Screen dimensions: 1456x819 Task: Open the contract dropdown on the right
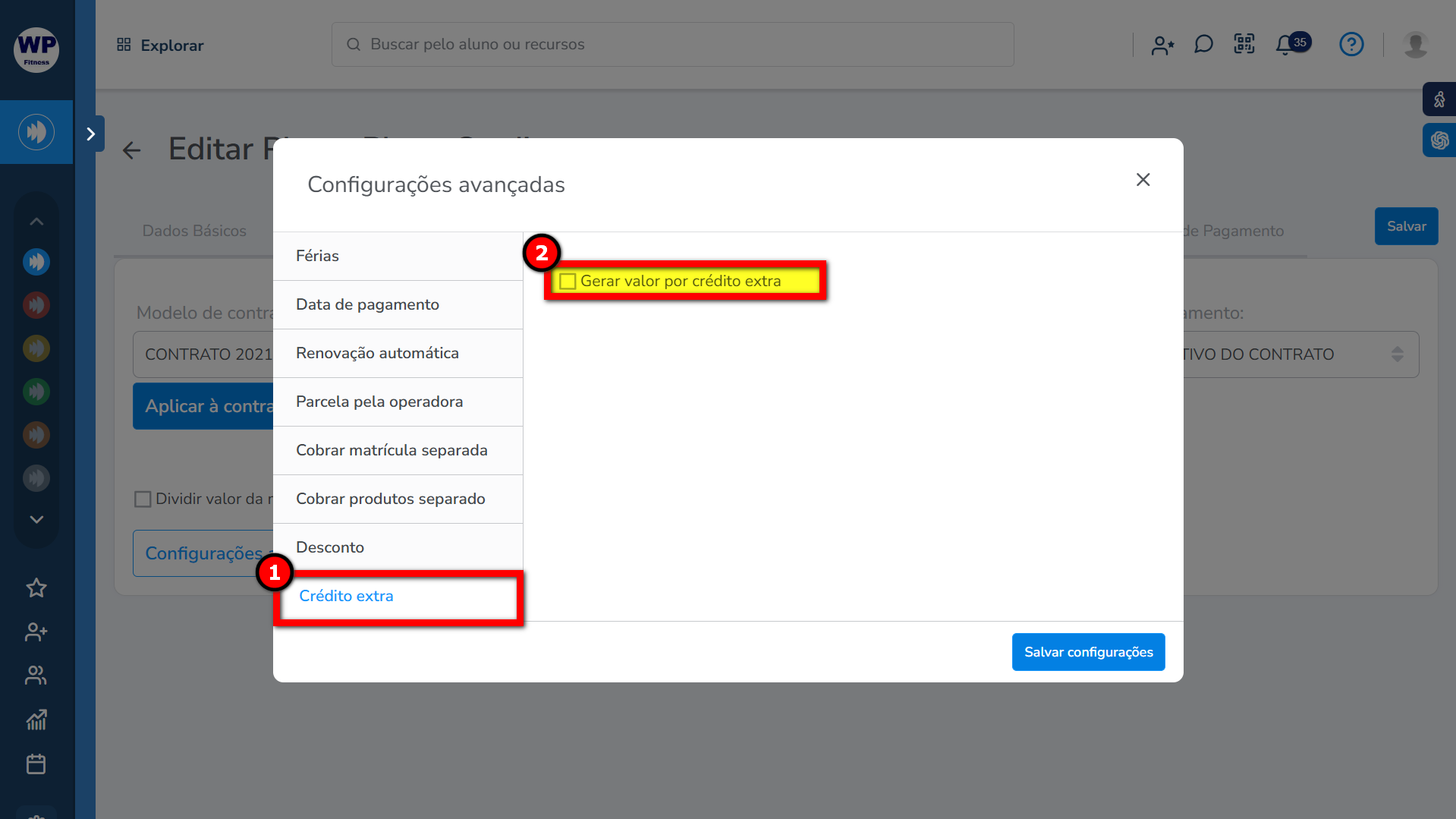coord(1297,354)
